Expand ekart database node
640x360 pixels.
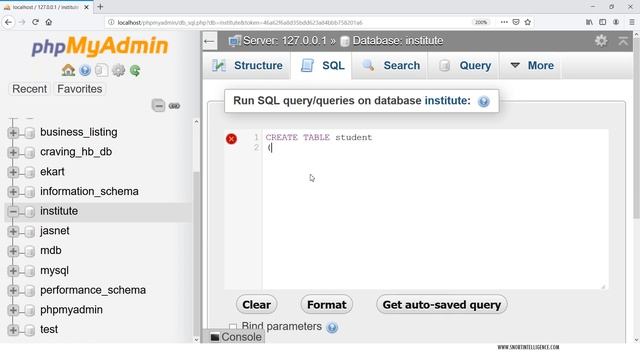pyautogui.click(x=13, y=172)
